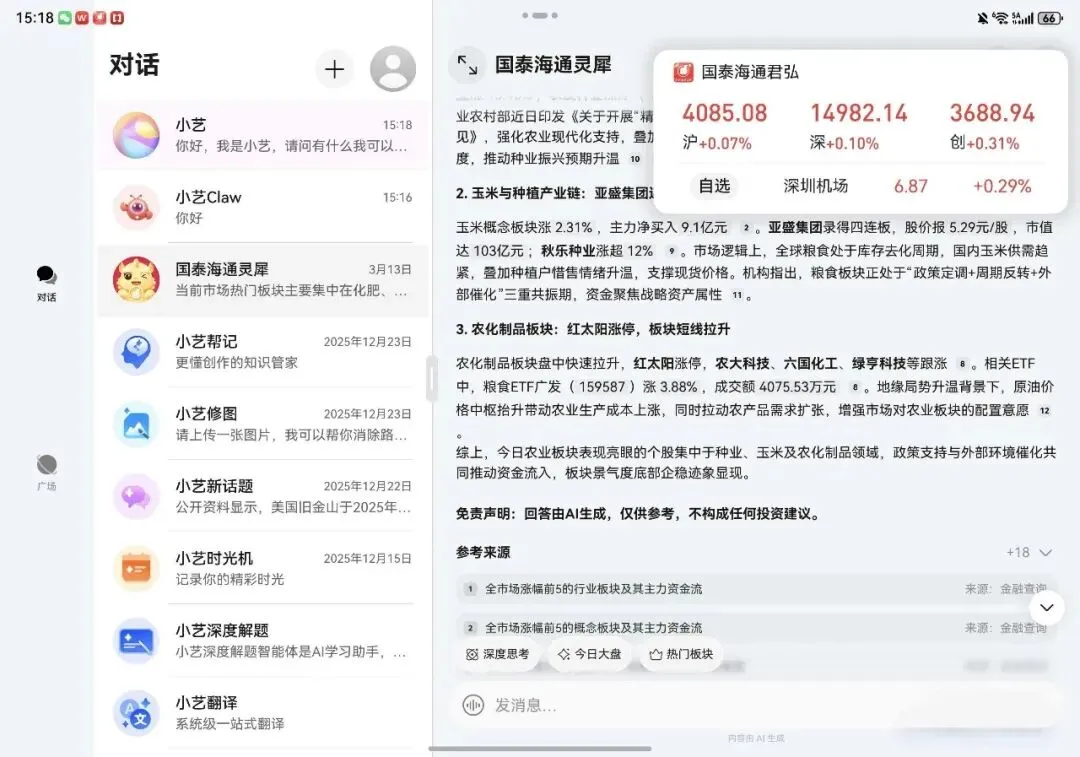The width and height of the screenshot is (1080, 757).
Task: Enable the 深度思考 mode chip
Action: pyautogui.click(x=498, y=654)
